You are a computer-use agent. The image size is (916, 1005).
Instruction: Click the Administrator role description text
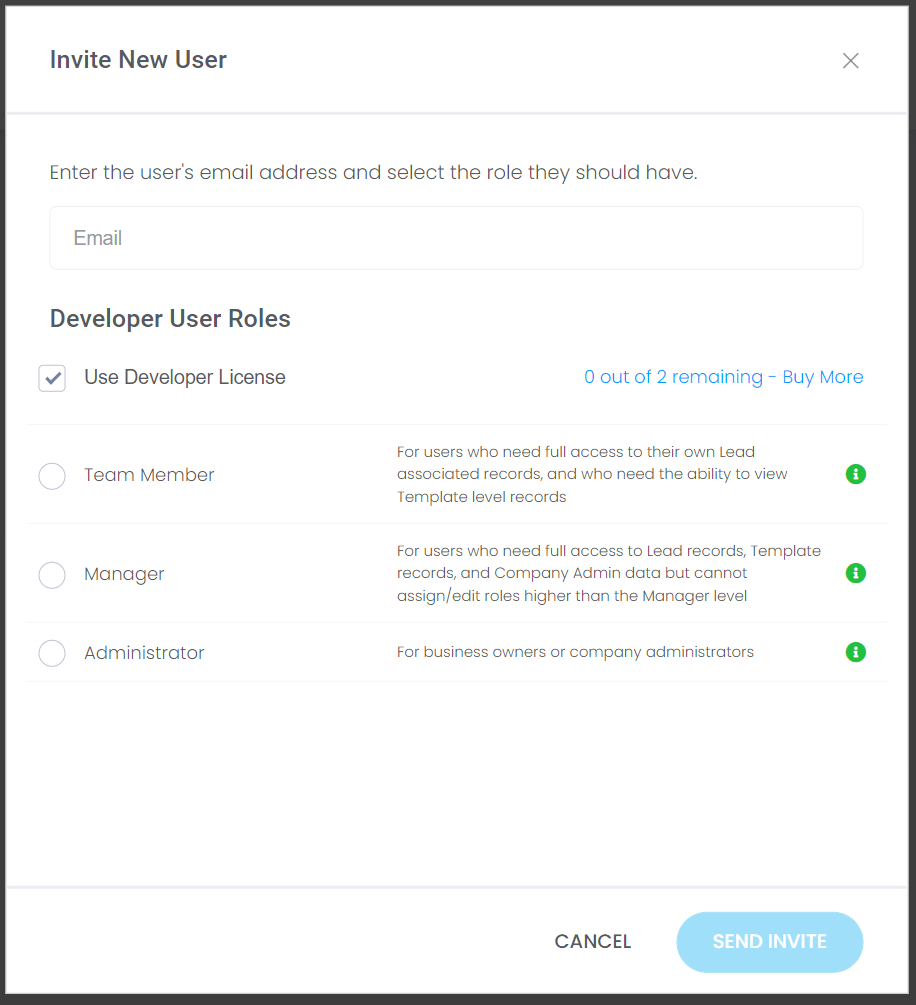click(575, 652)
